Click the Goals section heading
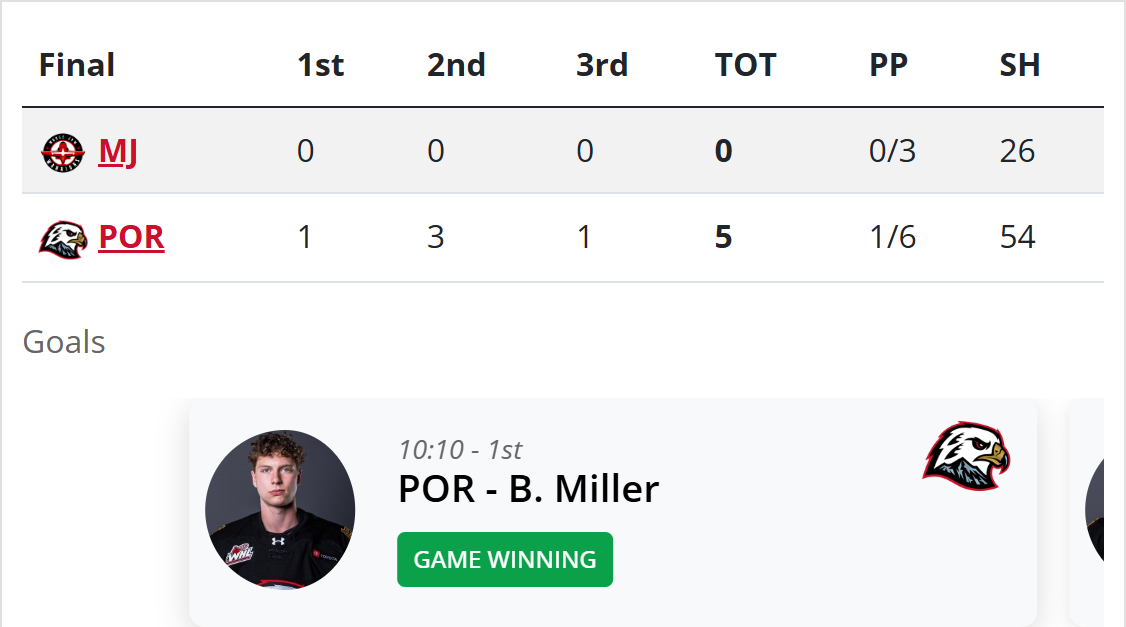The width and height of the screenshot is (1126, 627). [64, 342]
